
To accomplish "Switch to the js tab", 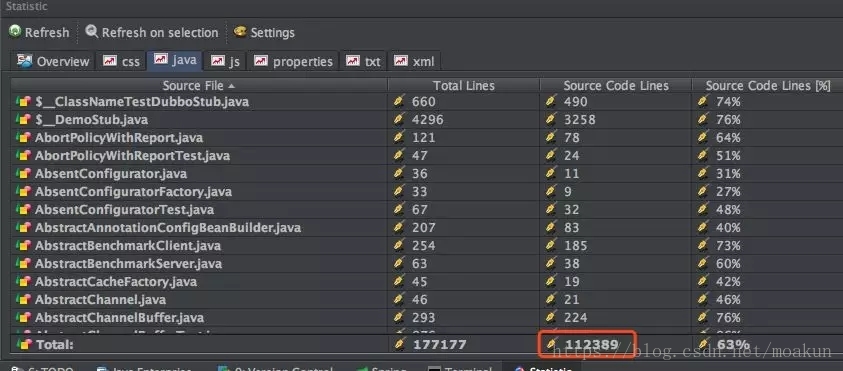I will (x=226, y=61).
